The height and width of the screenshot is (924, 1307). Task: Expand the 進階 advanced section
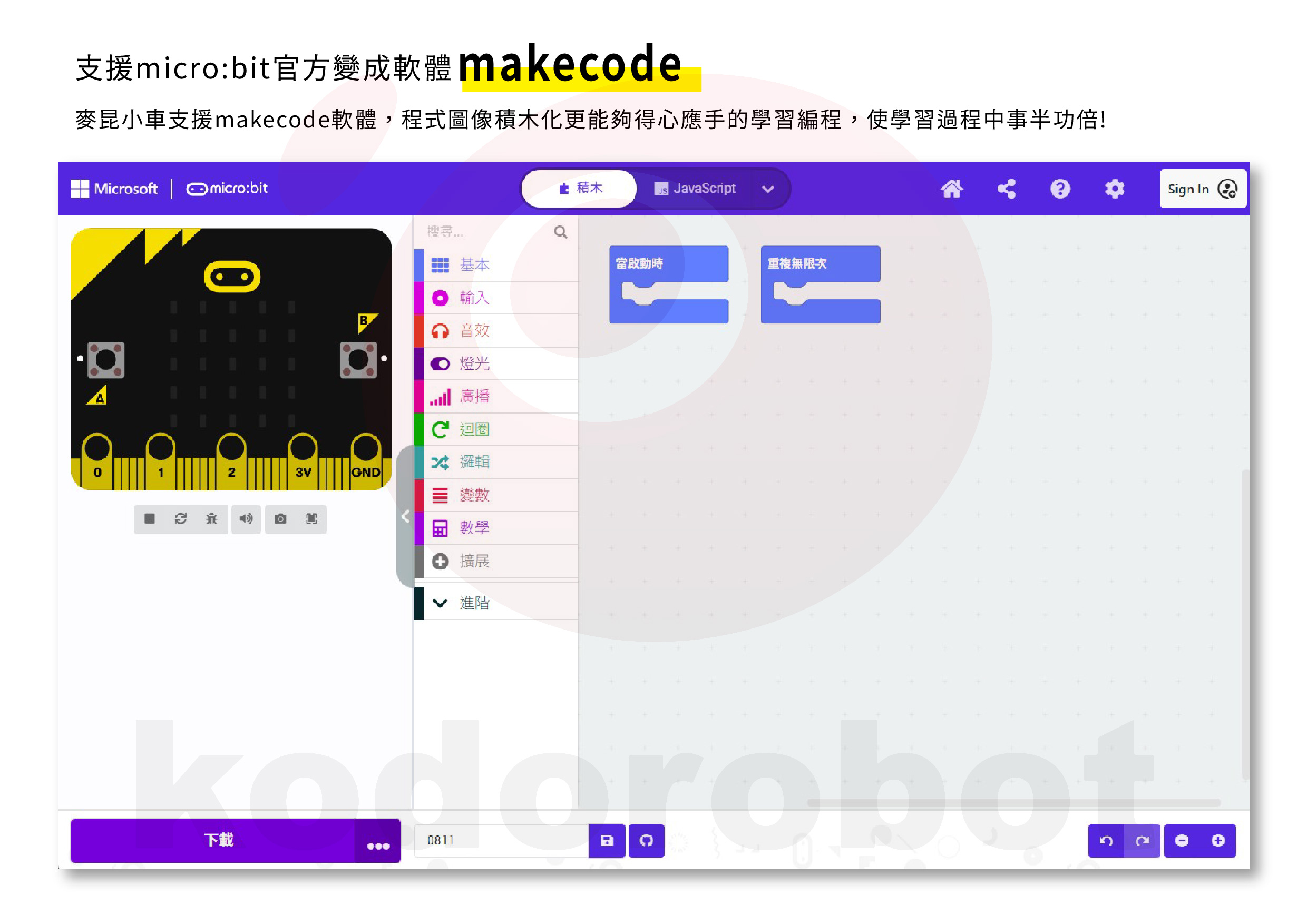pos(496,603)
